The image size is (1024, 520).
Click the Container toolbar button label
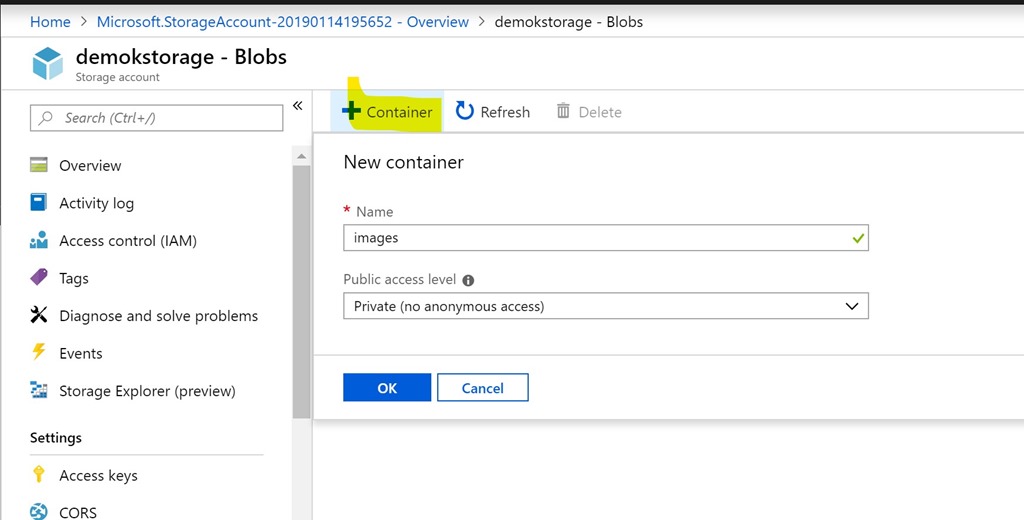400,112
